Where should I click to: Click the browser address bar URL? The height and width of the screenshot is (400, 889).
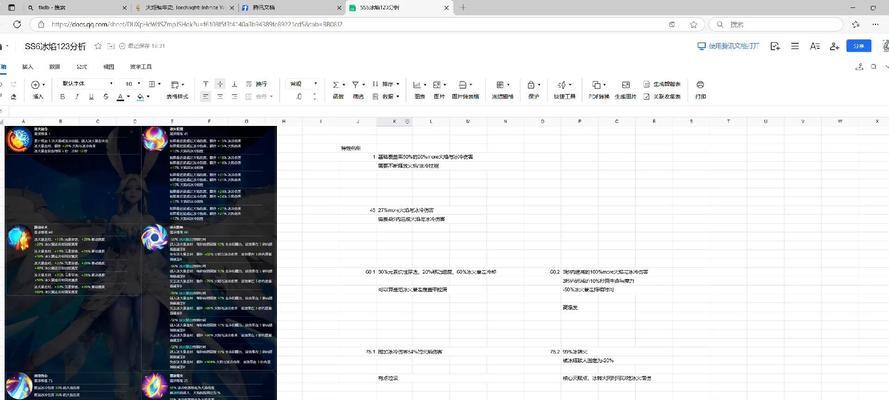196,25
